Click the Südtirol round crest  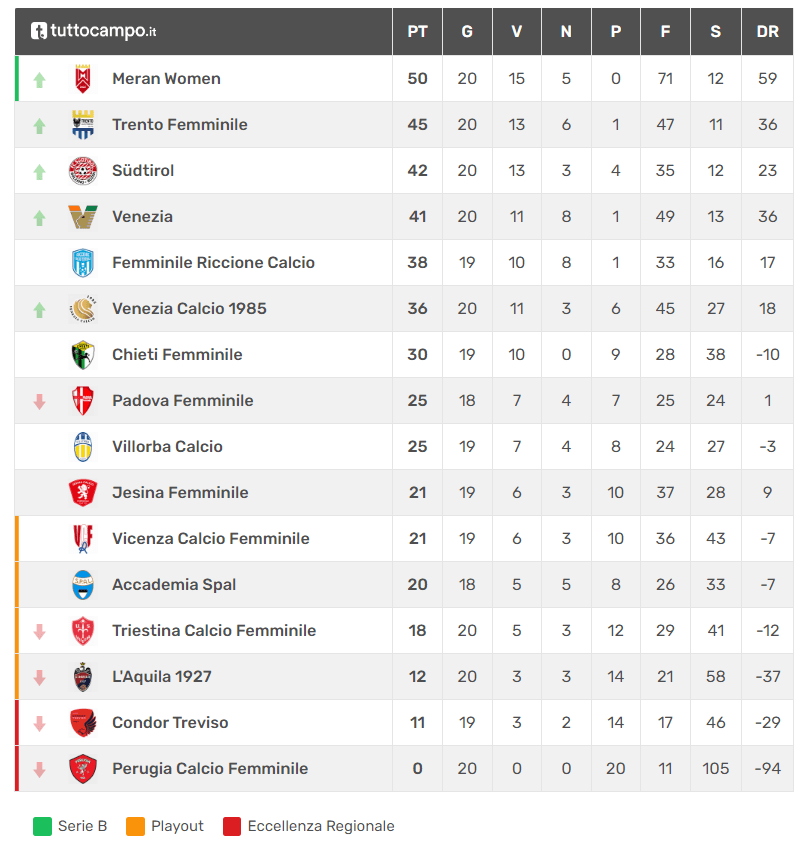pos(83,171)
